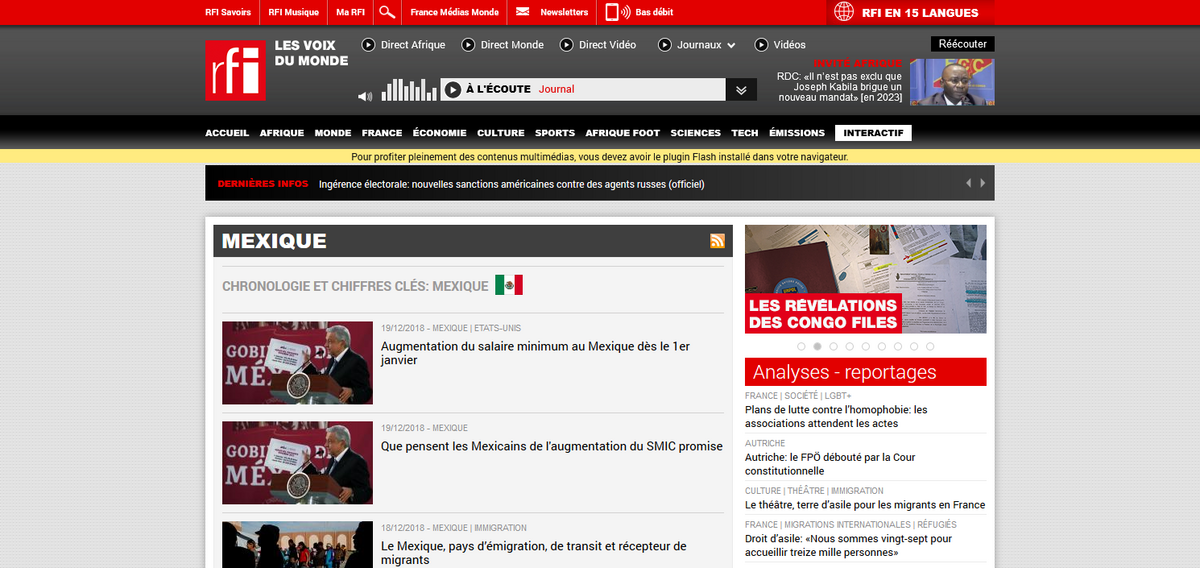The width and height of the screenshot is (1200, 568).
Task: Select the ninth carousel dot
Action: [929, 346]
